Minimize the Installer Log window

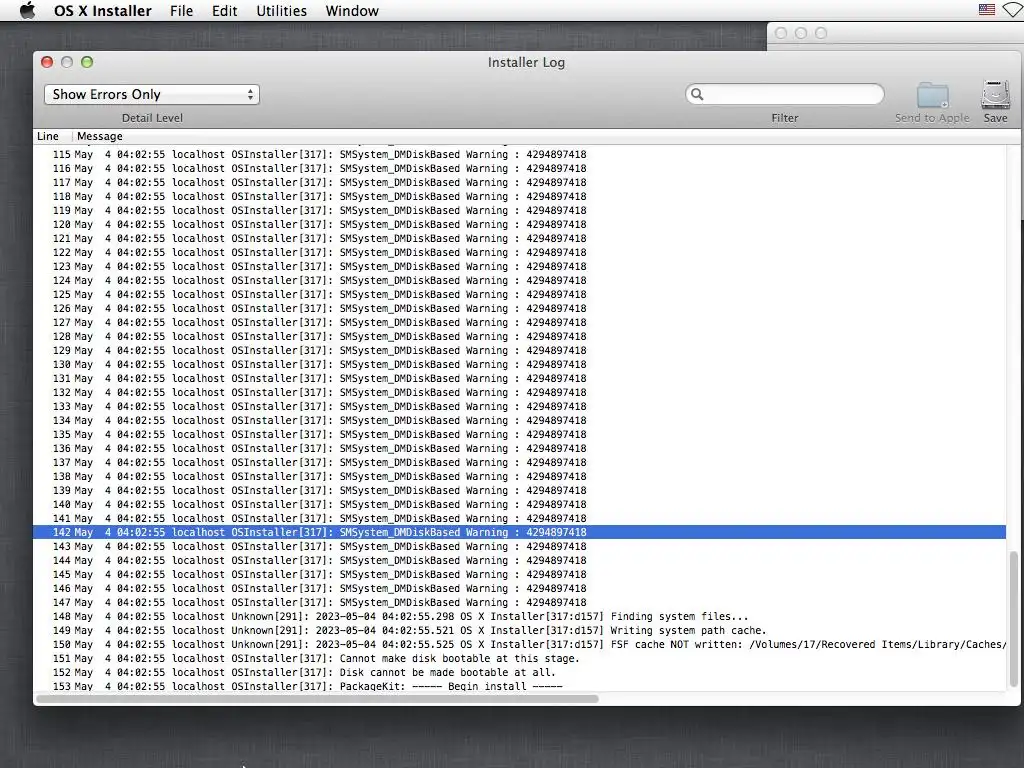pyautogui.click(x=67, y=62)
